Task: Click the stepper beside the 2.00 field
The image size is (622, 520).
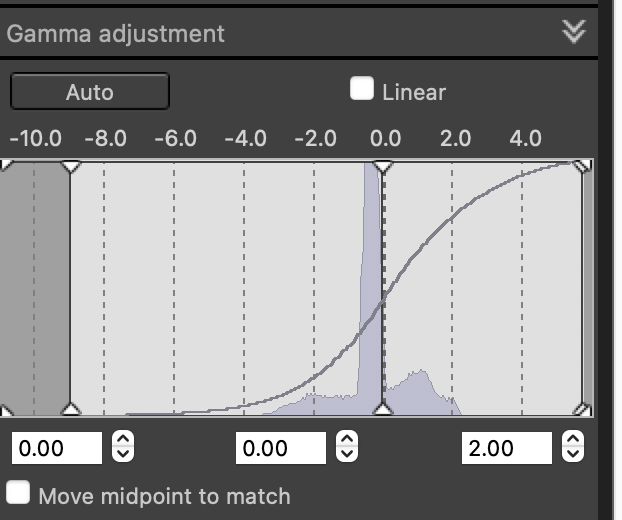Action: point(572,447)
